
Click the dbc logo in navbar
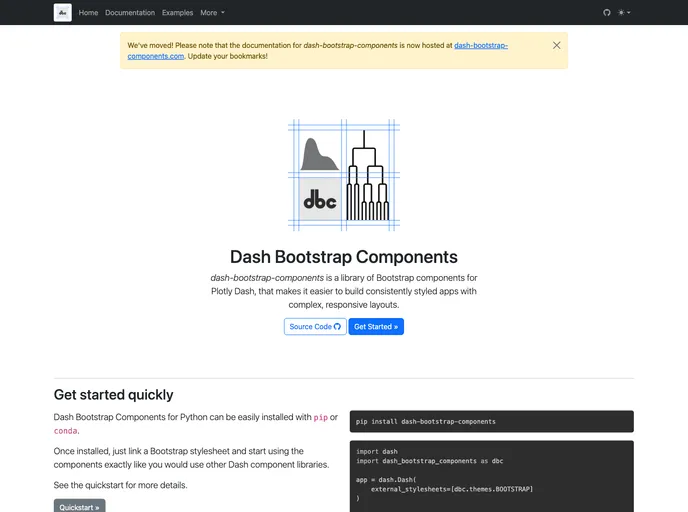click(63, 13)
